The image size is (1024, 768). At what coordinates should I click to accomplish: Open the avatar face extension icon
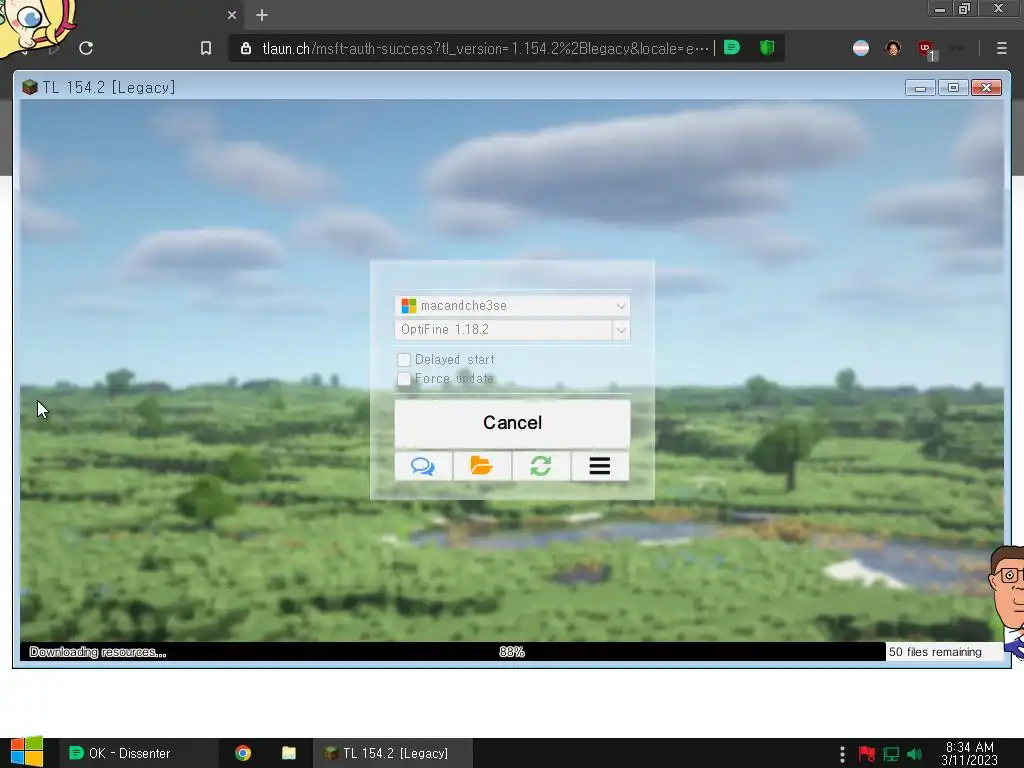point(893,48)
